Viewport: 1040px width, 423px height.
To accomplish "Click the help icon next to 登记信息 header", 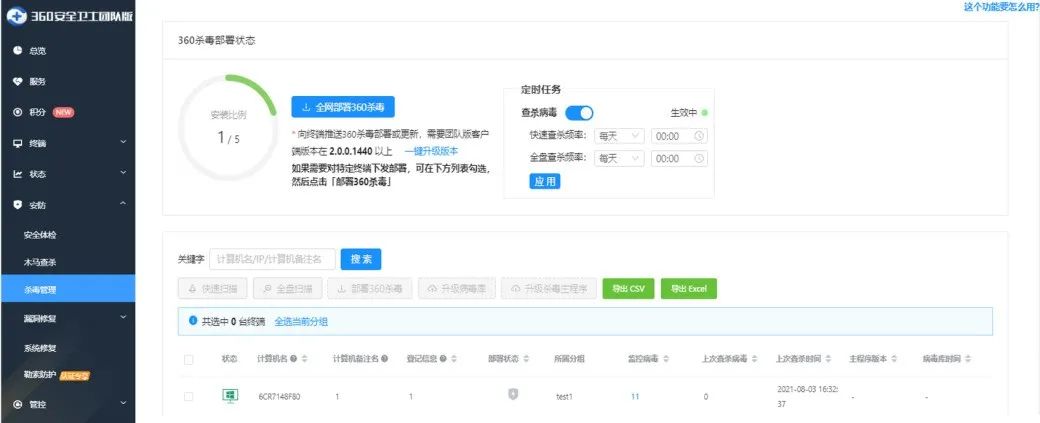I will click(443, 359).
